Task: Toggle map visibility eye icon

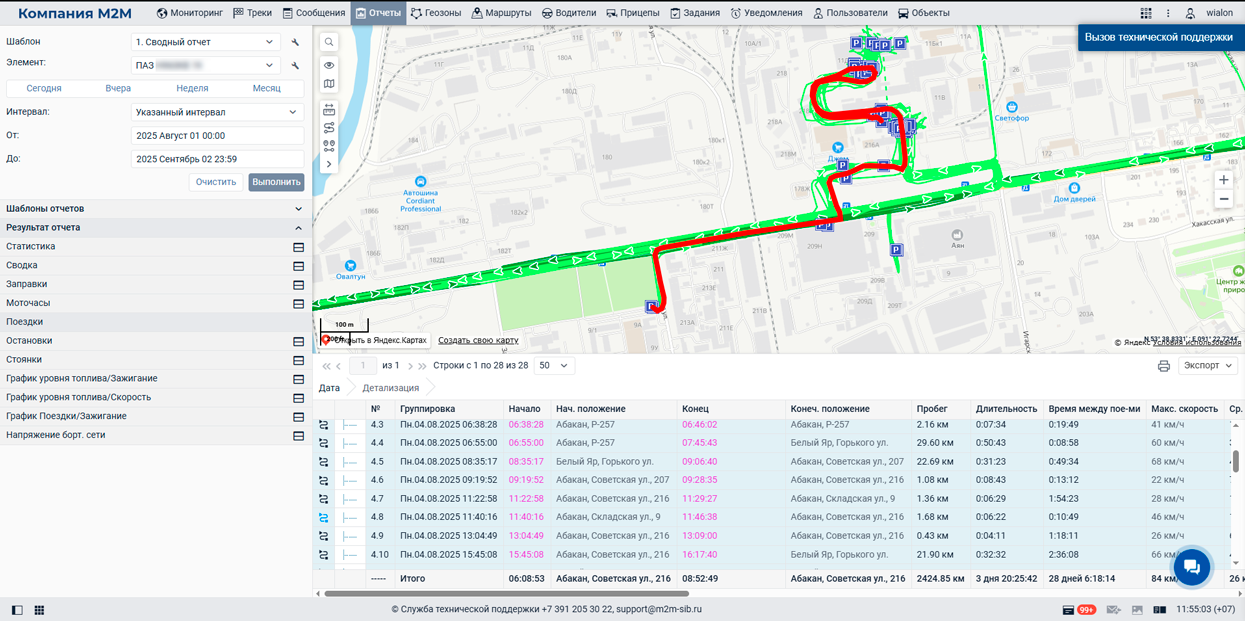Action: (329, 65)
